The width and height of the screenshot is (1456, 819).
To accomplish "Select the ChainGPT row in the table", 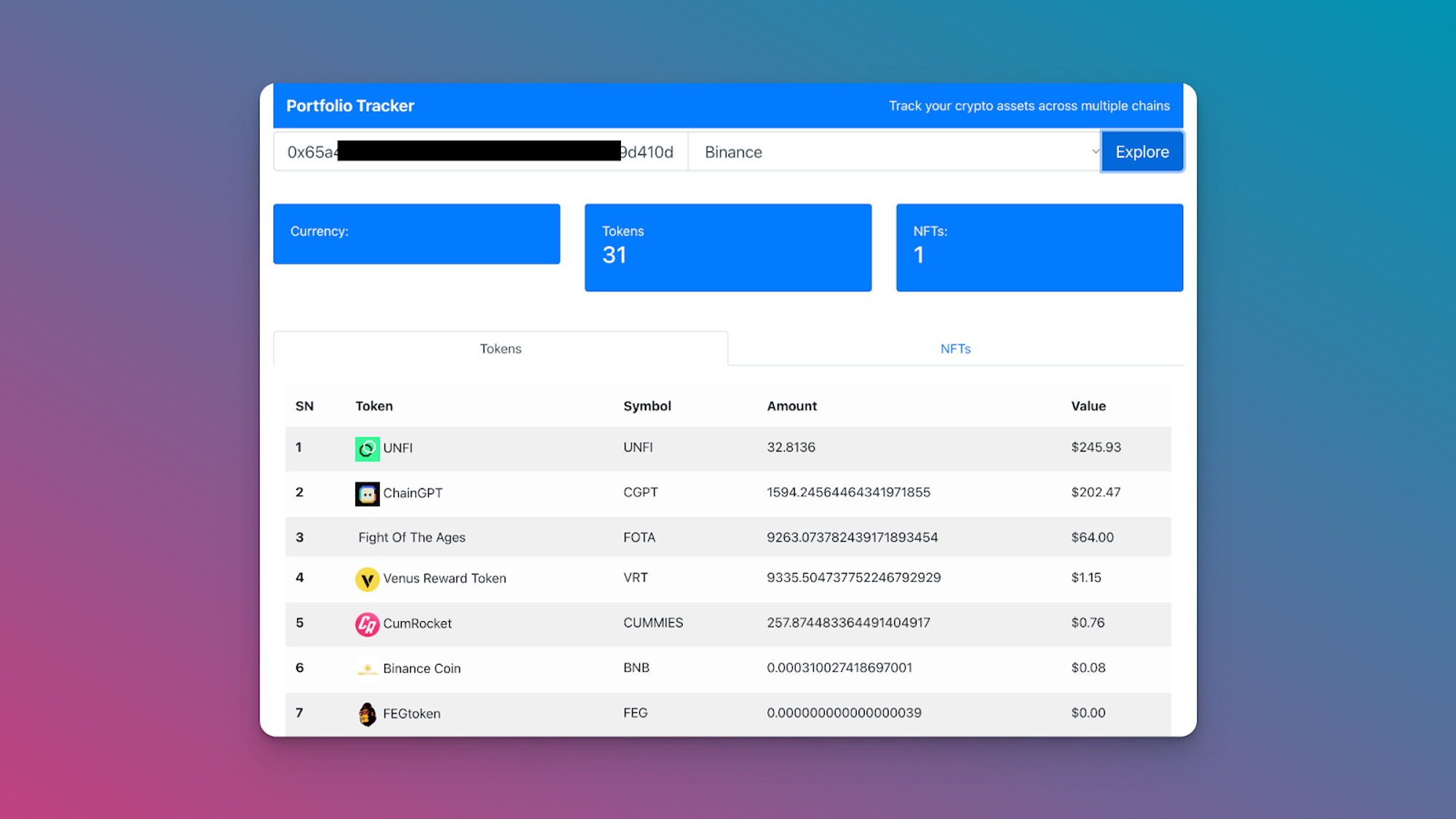I will [x=727, y=493].
